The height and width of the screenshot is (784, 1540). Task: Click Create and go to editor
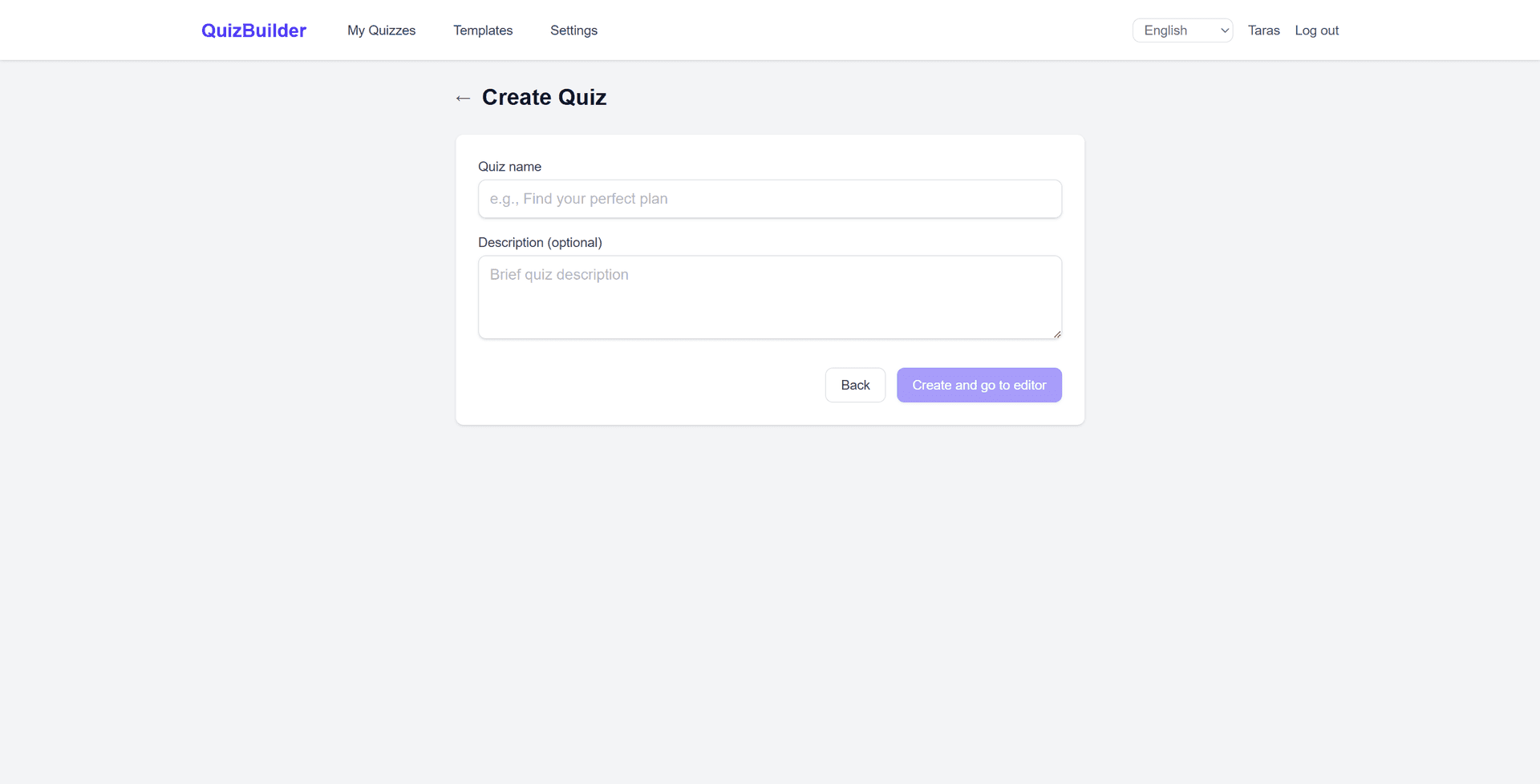point(979,385)
